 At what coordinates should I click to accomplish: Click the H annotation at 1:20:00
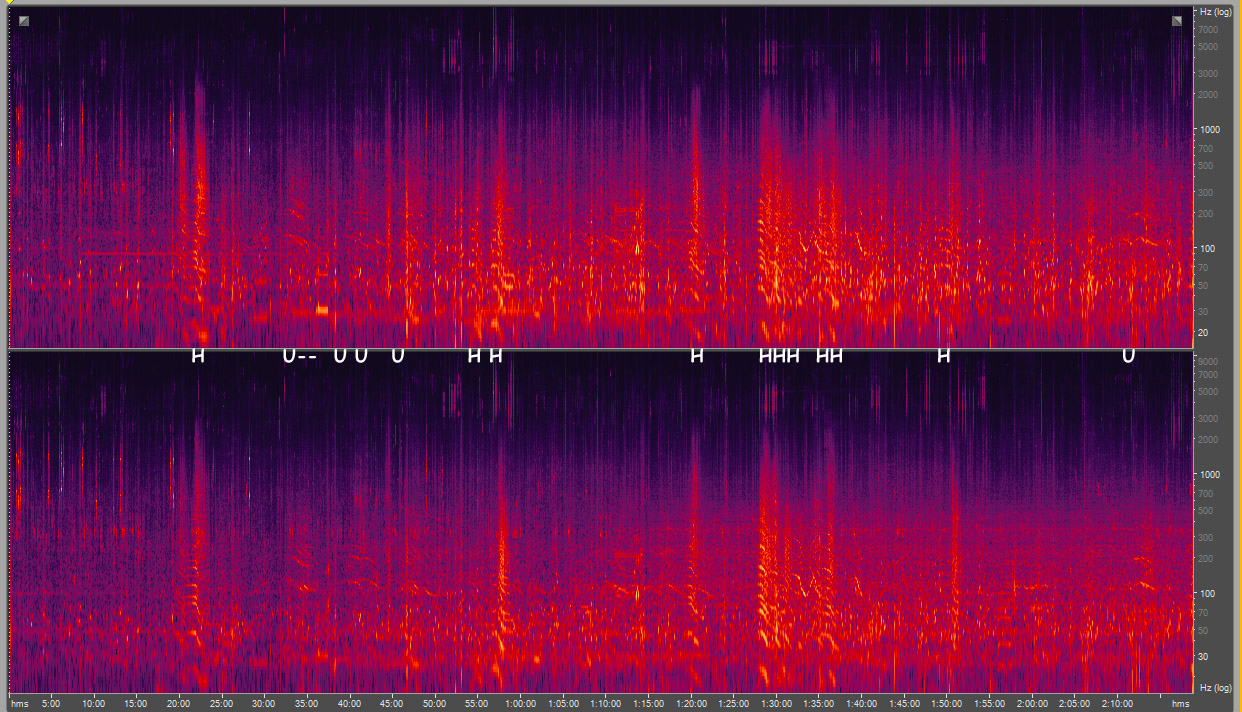(x=697, y=356)
